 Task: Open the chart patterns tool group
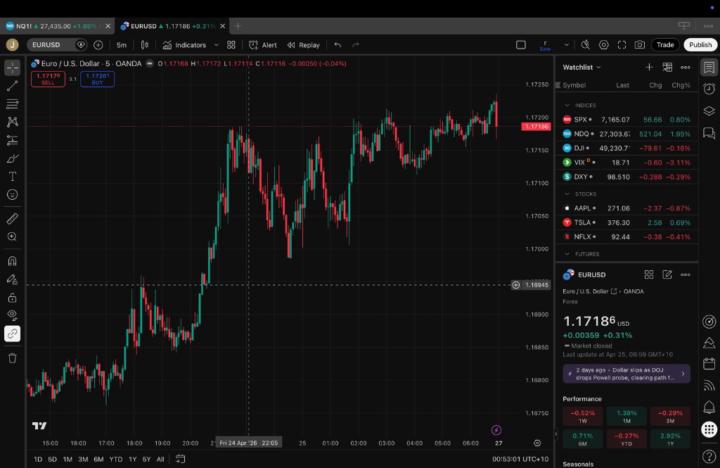pyautogui.click(x=12, y=122)
